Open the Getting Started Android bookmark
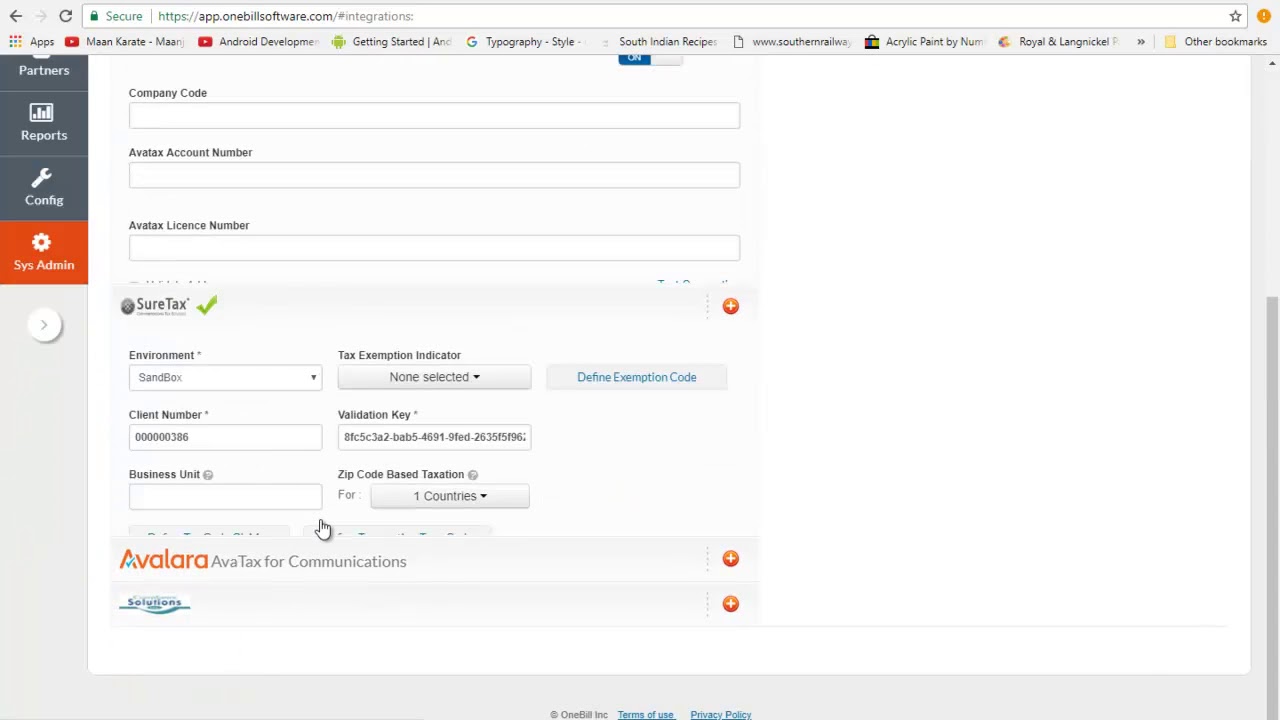Screen dimensions: 1280x720 (x=392, y=42)
